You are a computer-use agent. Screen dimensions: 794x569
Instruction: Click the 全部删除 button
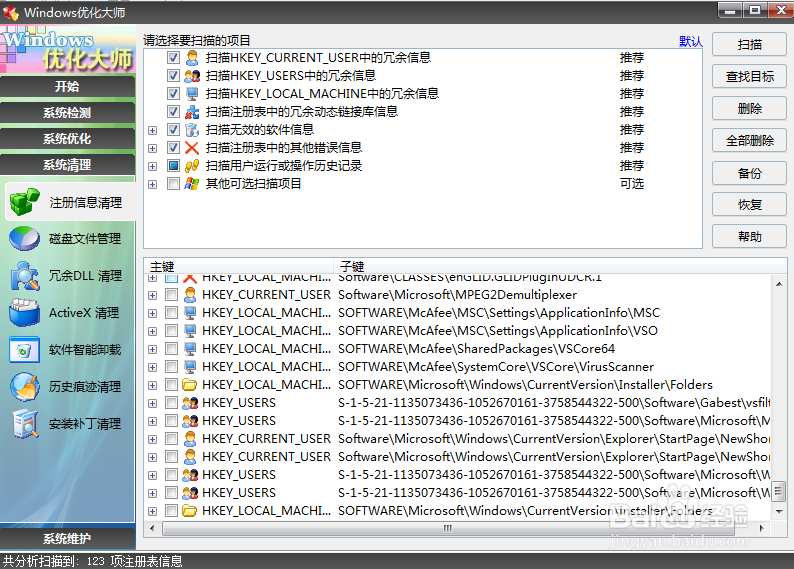(749, 141)
